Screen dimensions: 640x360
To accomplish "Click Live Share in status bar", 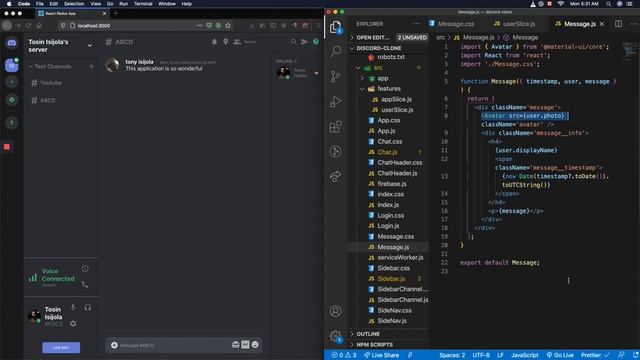I will click(381, 355).
